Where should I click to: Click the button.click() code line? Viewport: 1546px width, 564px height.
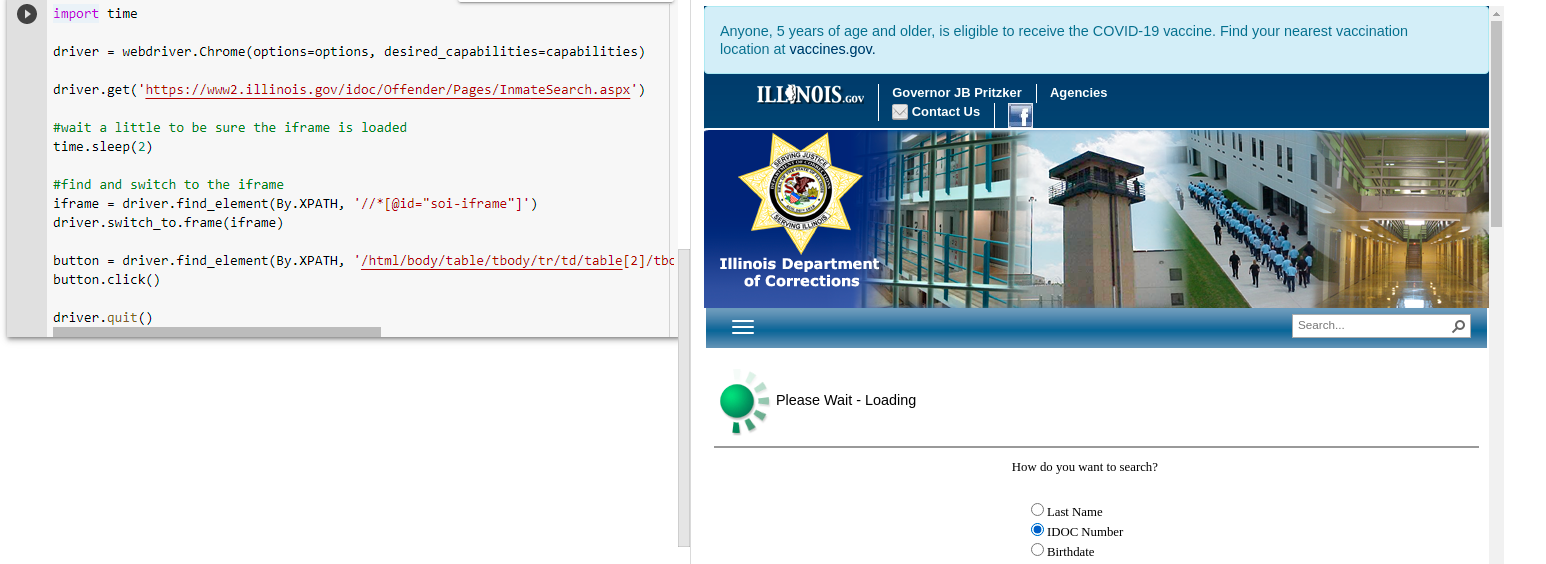pyautogui.click(x=107, y=280)
